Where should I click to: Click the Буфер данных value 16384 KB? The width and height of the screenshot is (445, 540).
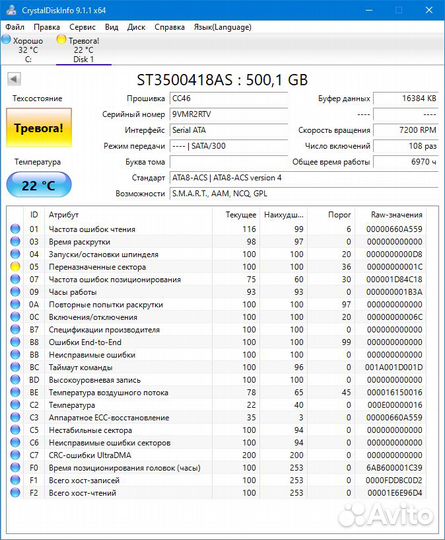[406, 98]
